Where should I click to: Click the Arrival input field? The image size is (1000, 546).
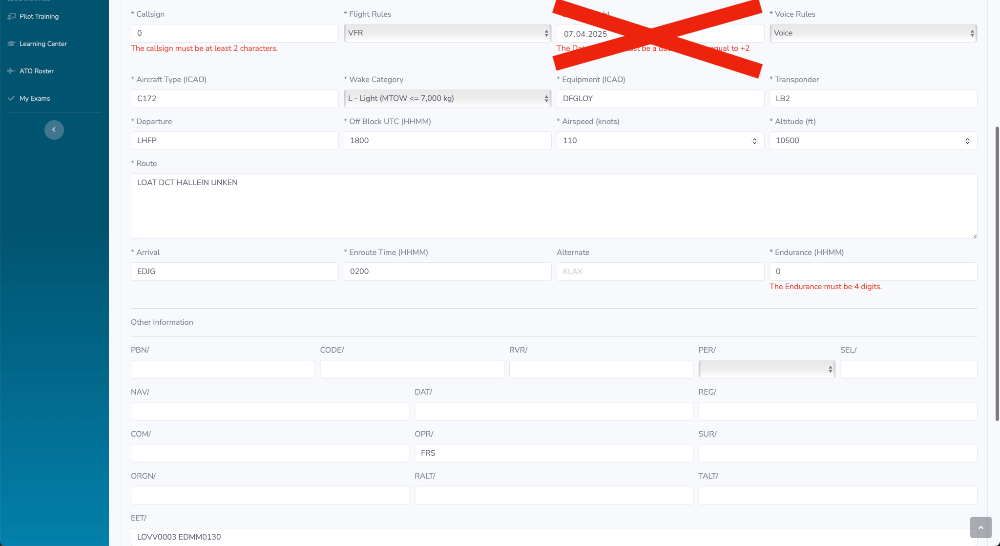point(235,271)
